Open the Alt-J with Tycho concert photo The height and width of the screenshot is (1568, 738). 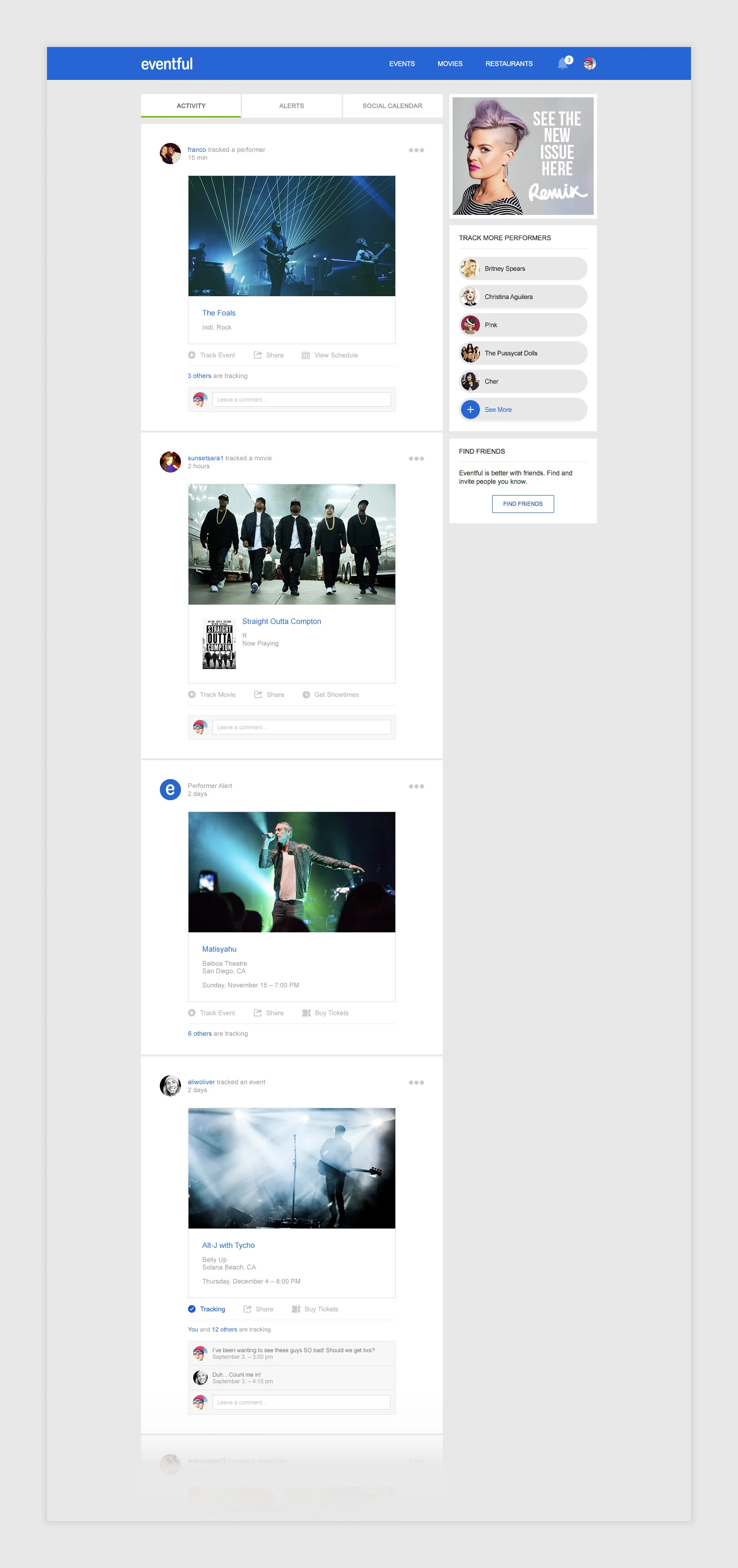(x=291, y=1168)
